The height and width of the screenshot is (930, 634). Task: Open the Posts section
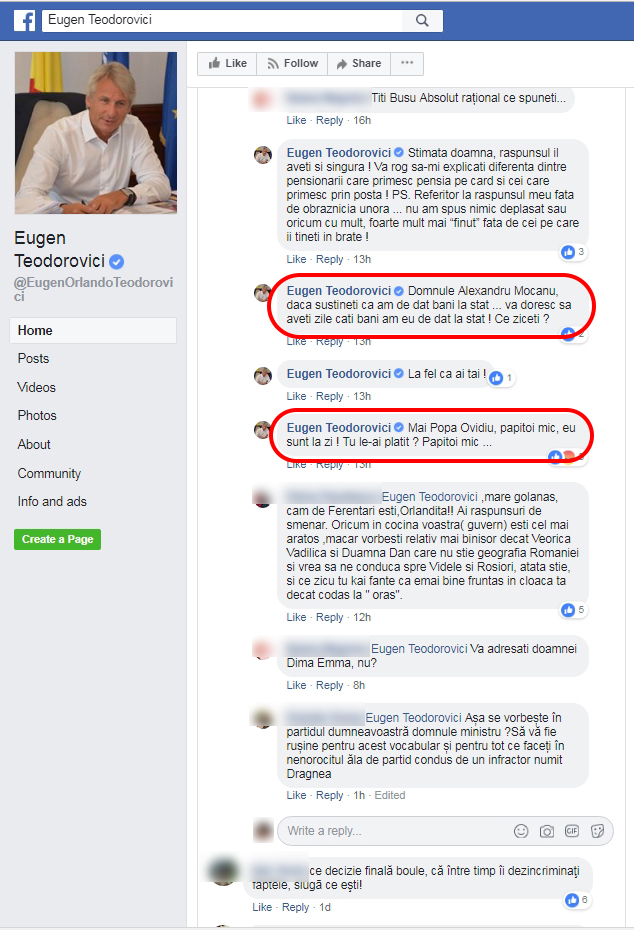33,359
